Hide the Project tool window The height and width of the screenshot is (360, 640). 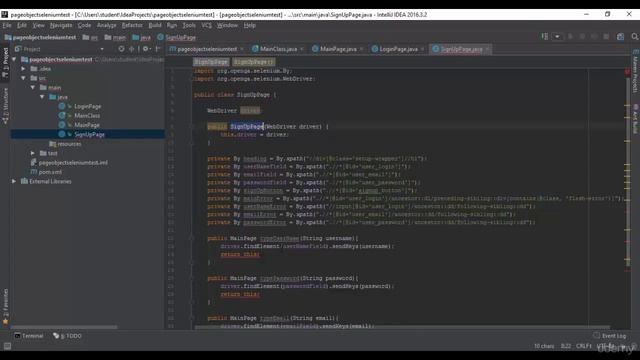(158, 49)
